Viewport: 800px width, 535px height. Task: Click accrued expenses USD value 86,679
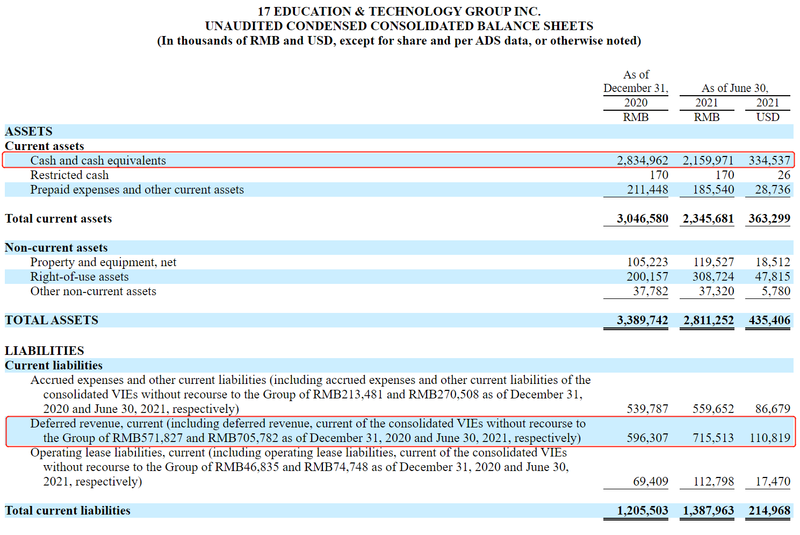[773, 409]
